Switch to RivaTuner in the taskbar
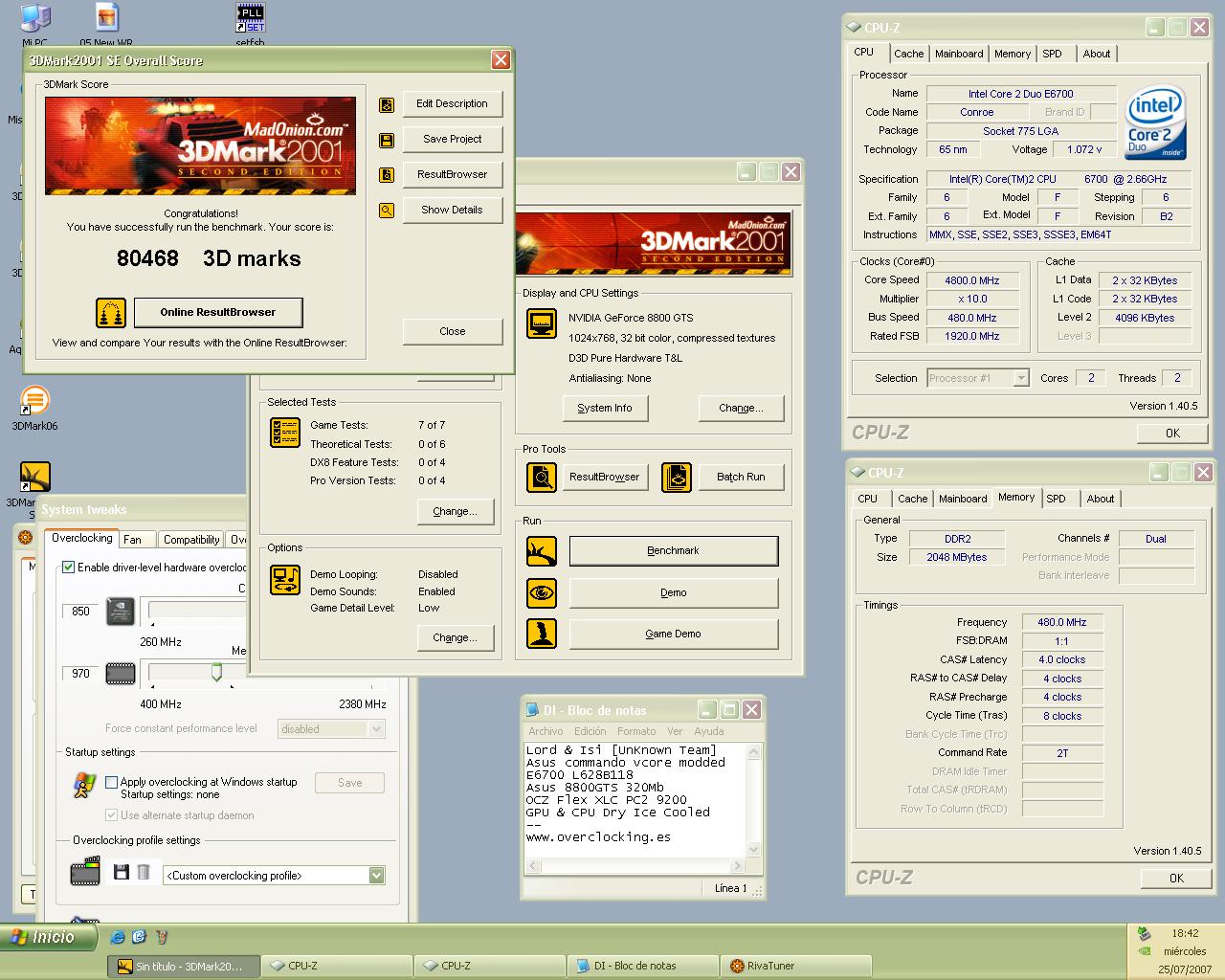 click(796, 966)
